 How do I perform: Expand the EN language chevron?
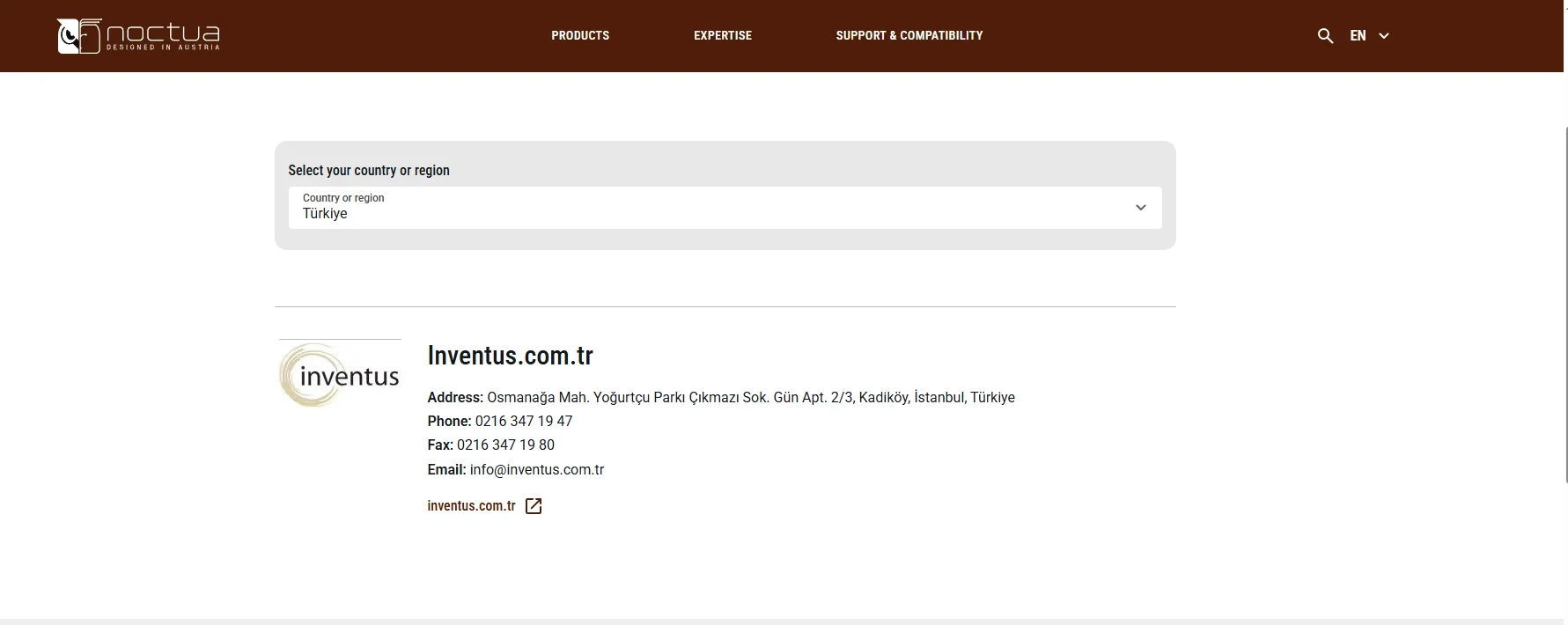tap(1384, 36)
